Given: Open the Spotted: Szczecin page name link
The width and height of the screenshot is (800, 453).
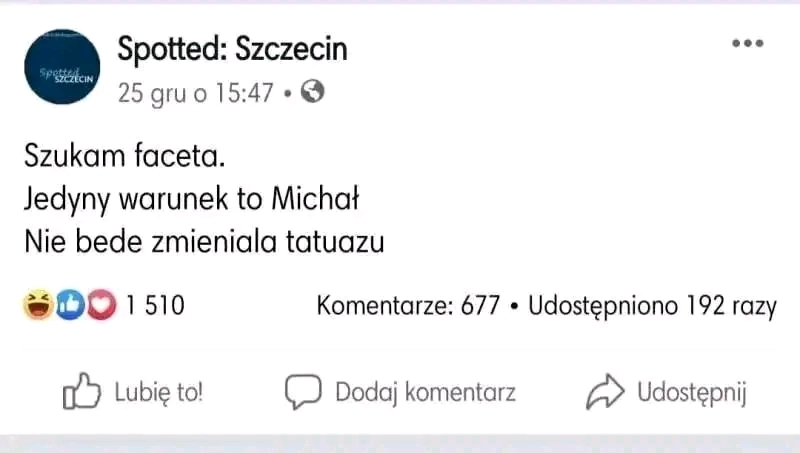Looking at the screenshot, I should coord(232,47).
